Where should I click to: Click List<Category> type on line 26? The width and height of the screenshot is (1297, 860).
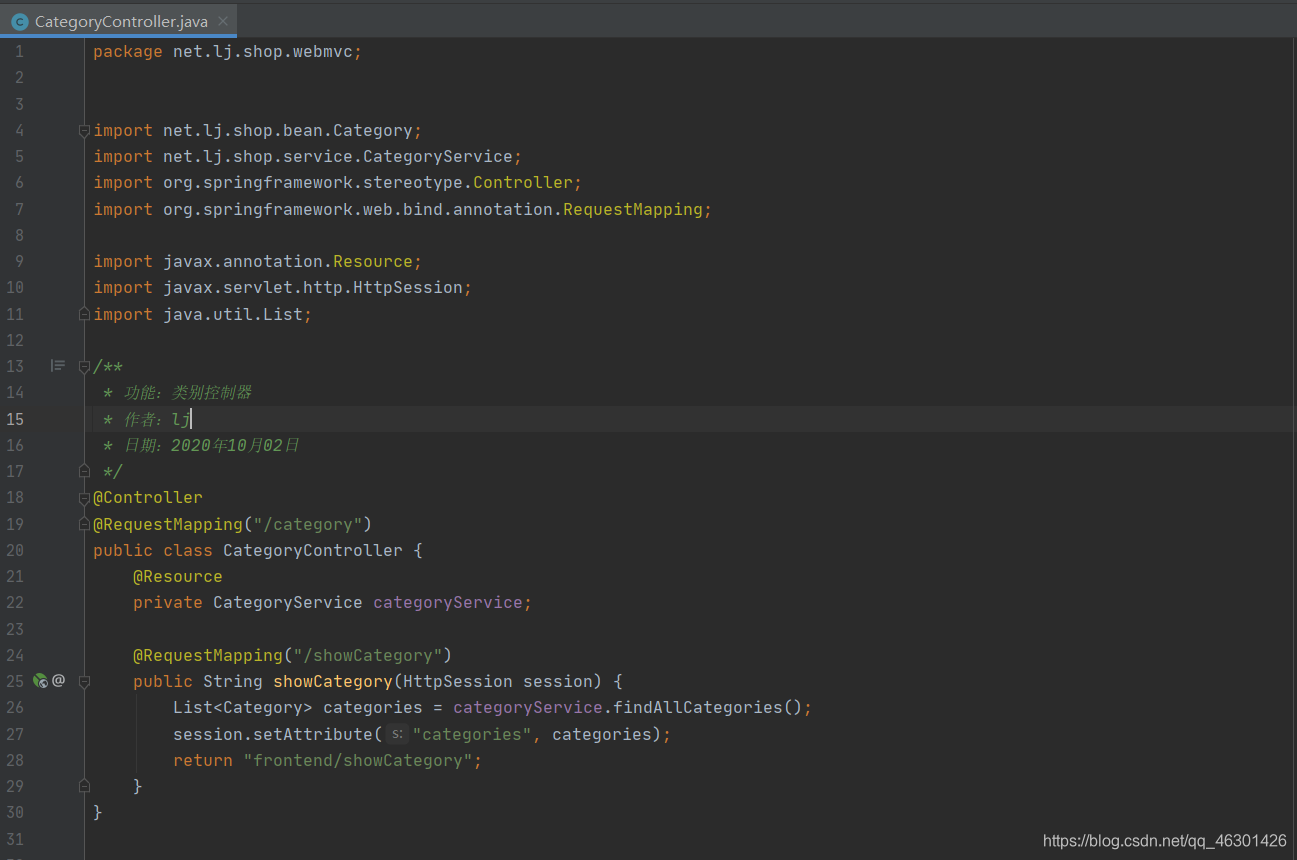[x=243, y=707]
